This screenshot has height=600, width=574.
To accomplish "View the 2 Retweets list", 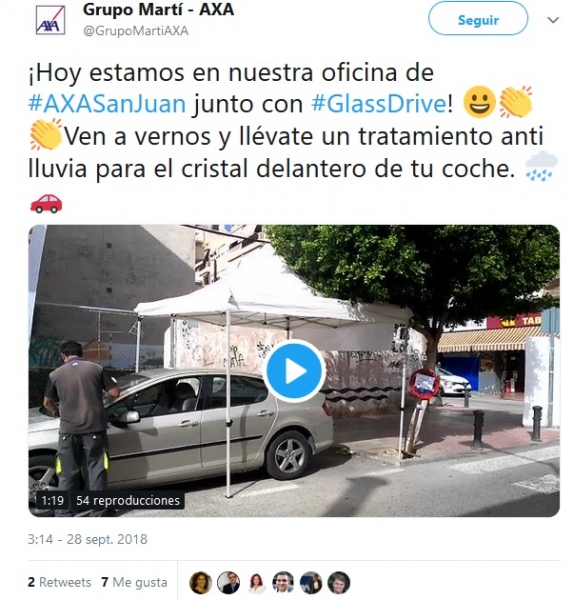I will (x=59, y=582).
